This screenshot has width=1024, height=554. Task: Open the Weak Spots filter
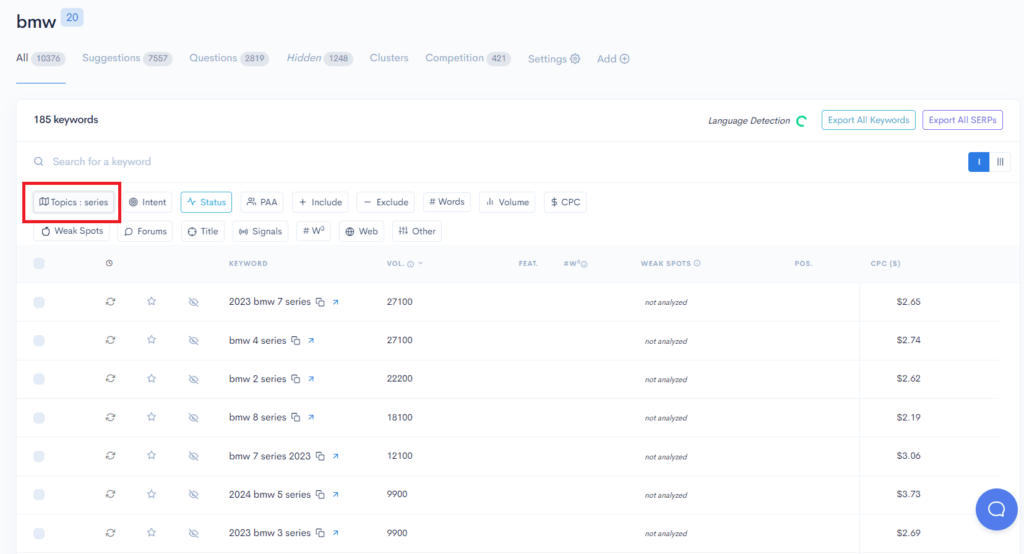pyautogui.click(x=72, y=231)
